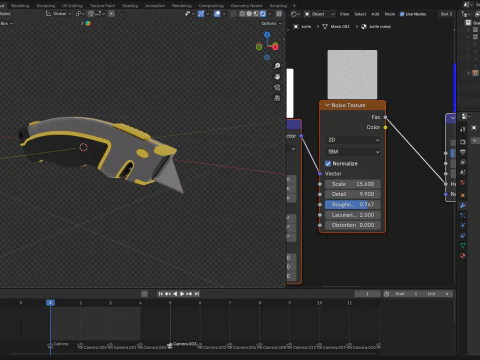Open the World properties tab
Screen dimensions: 480x360
pos(463,183)
